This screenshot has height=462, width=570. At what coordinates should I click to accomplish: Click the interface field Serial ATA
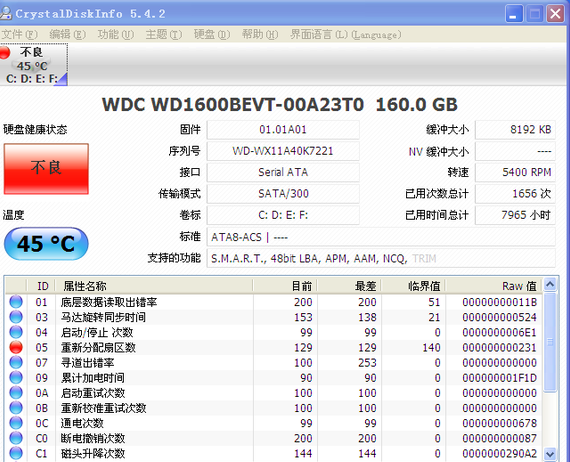click(x=283, y=172)
